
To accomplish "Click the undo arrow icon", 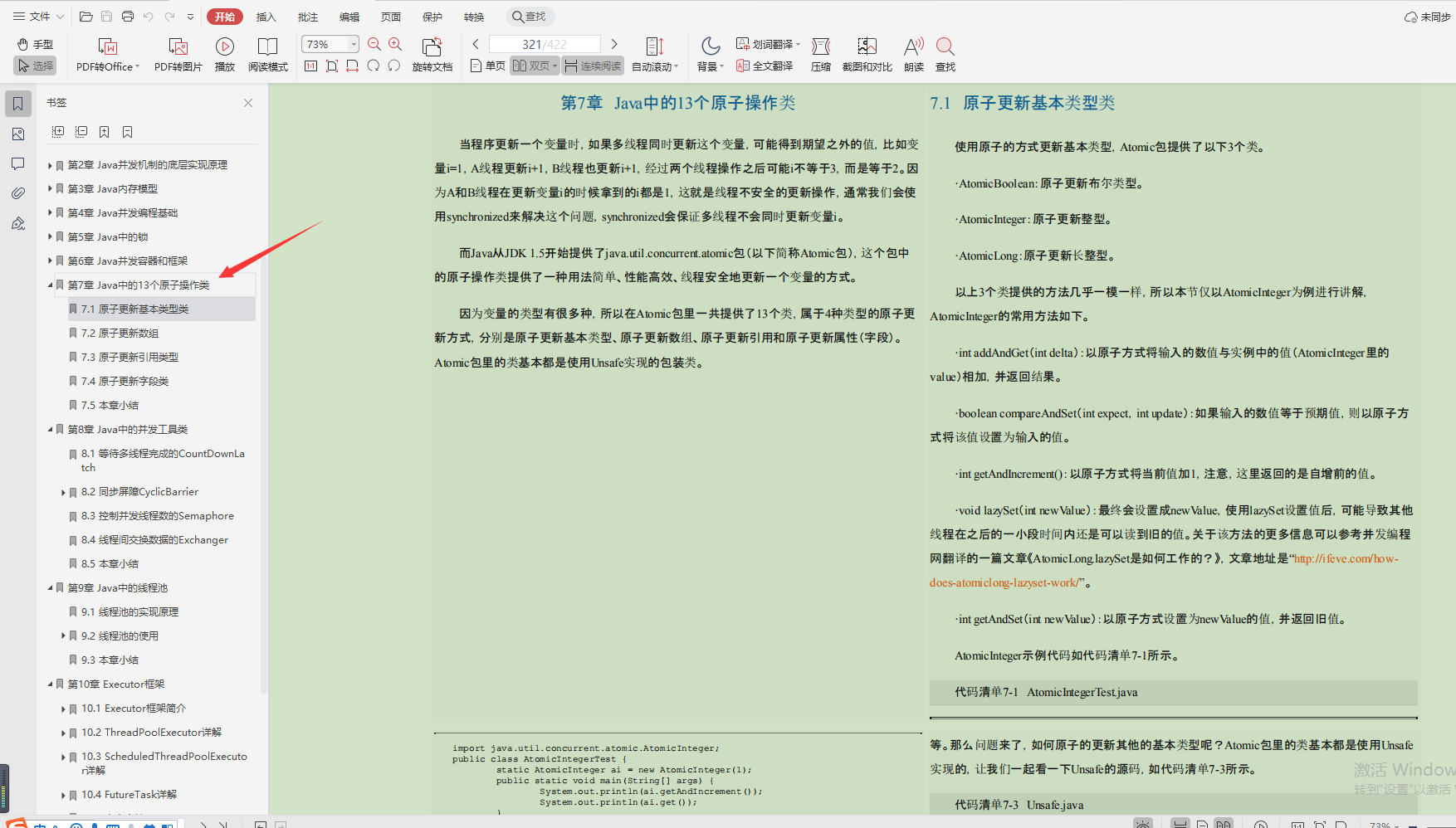I will tap(148, 17).
